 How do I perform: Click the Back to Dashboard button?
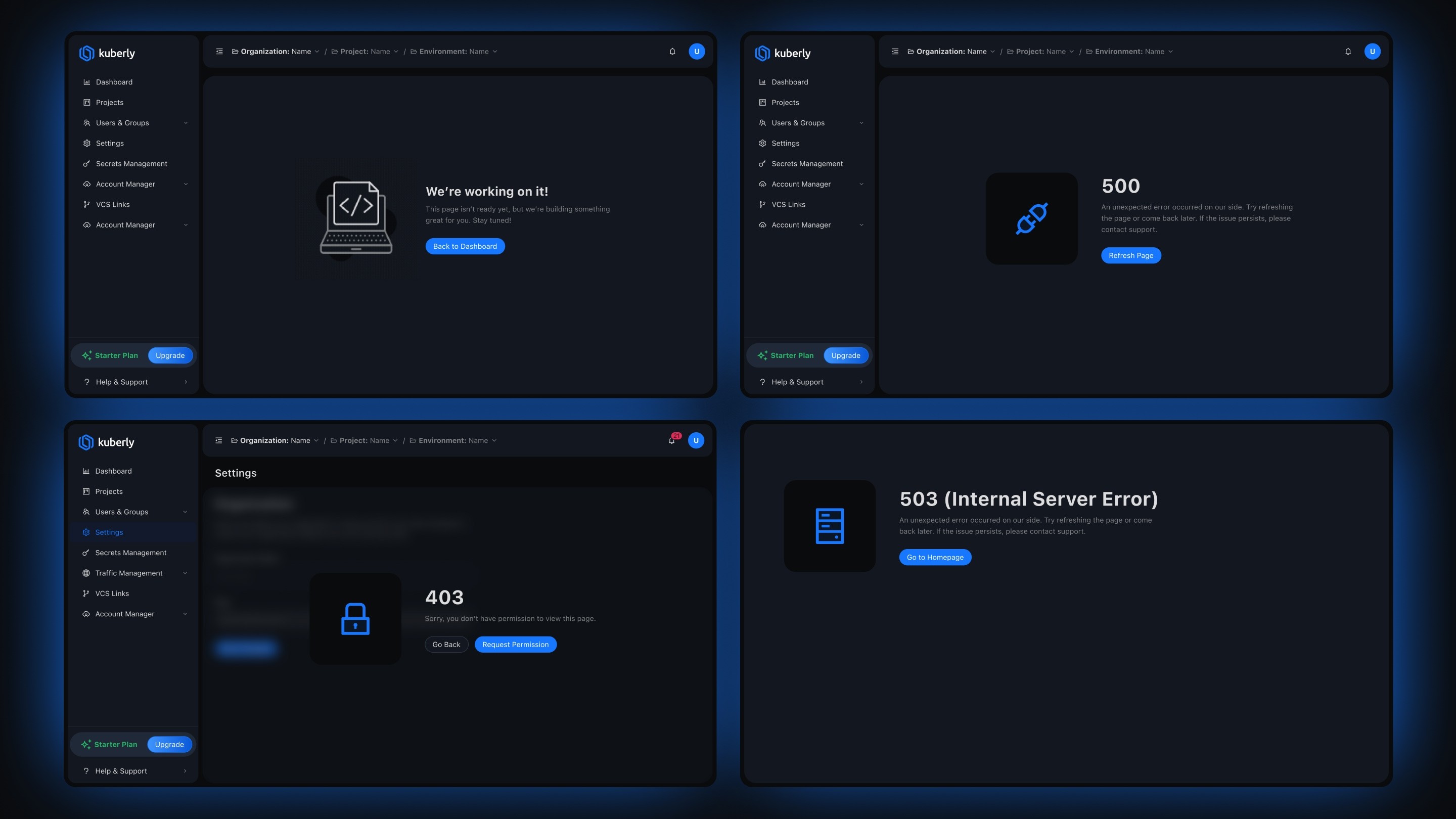tap(465, 246)
